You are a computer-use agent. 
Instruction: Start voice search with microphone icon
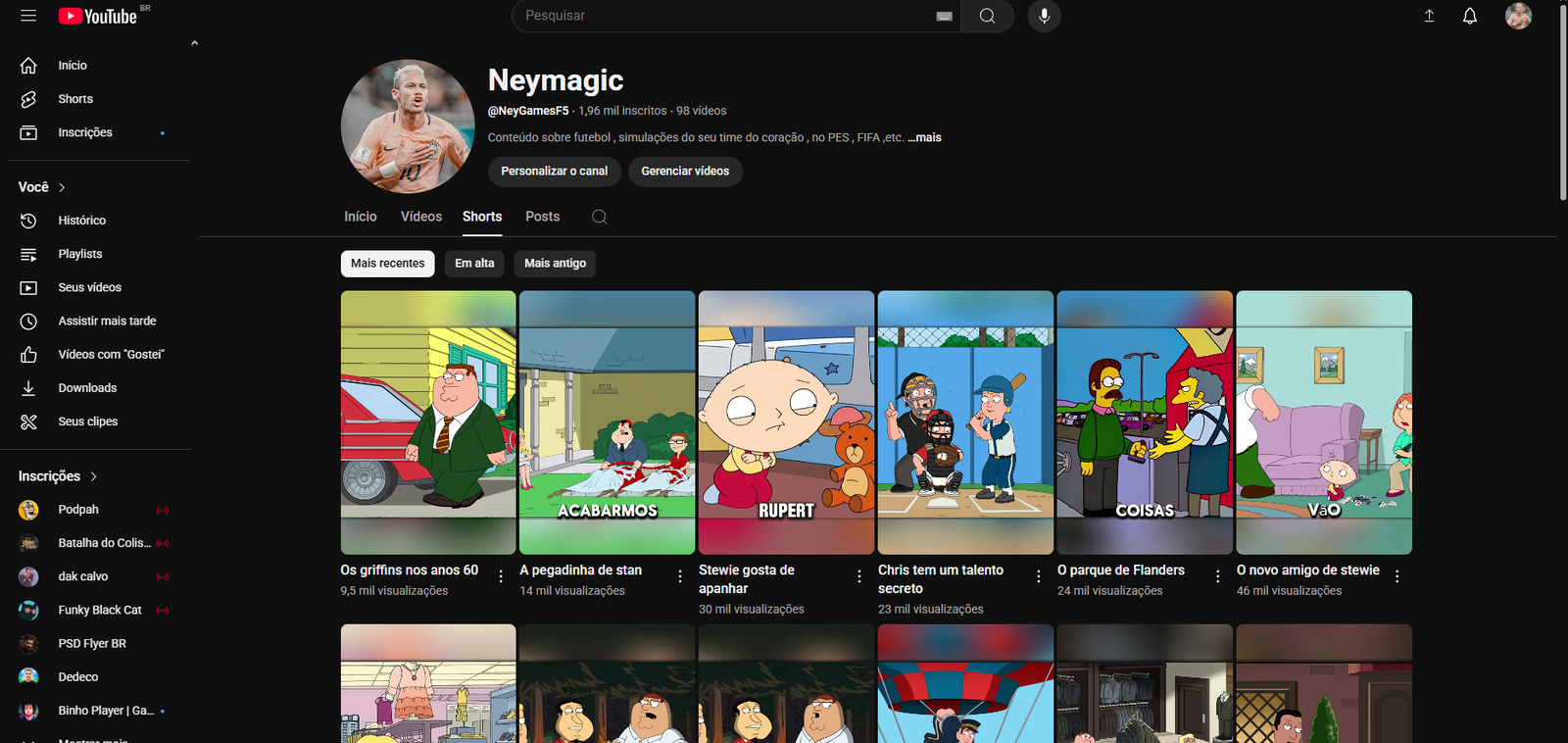coord(1044,16)
